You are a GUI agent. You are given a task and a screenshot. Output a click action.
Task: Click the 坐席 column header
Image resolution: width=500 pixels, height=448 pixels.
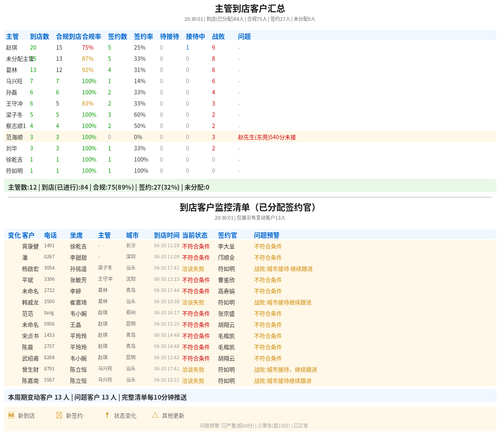76,235
